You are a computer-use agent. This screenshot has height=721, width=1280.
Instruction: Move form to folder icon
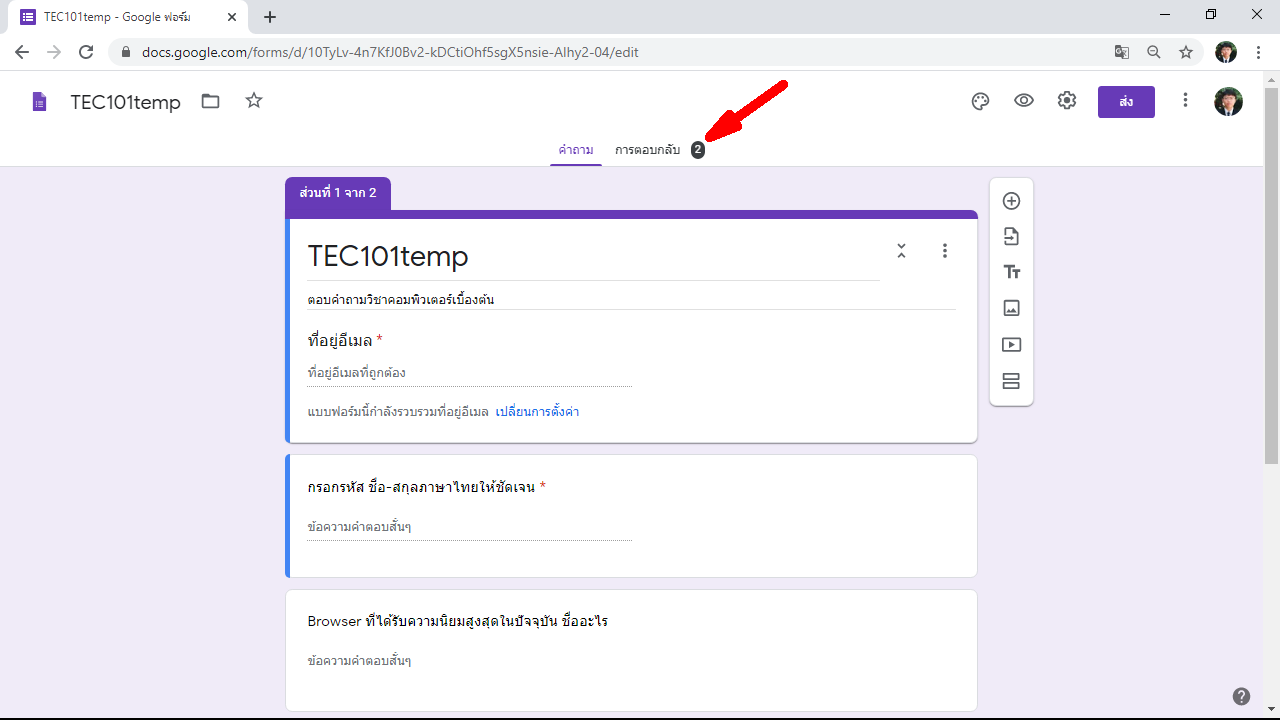point(210,101)
